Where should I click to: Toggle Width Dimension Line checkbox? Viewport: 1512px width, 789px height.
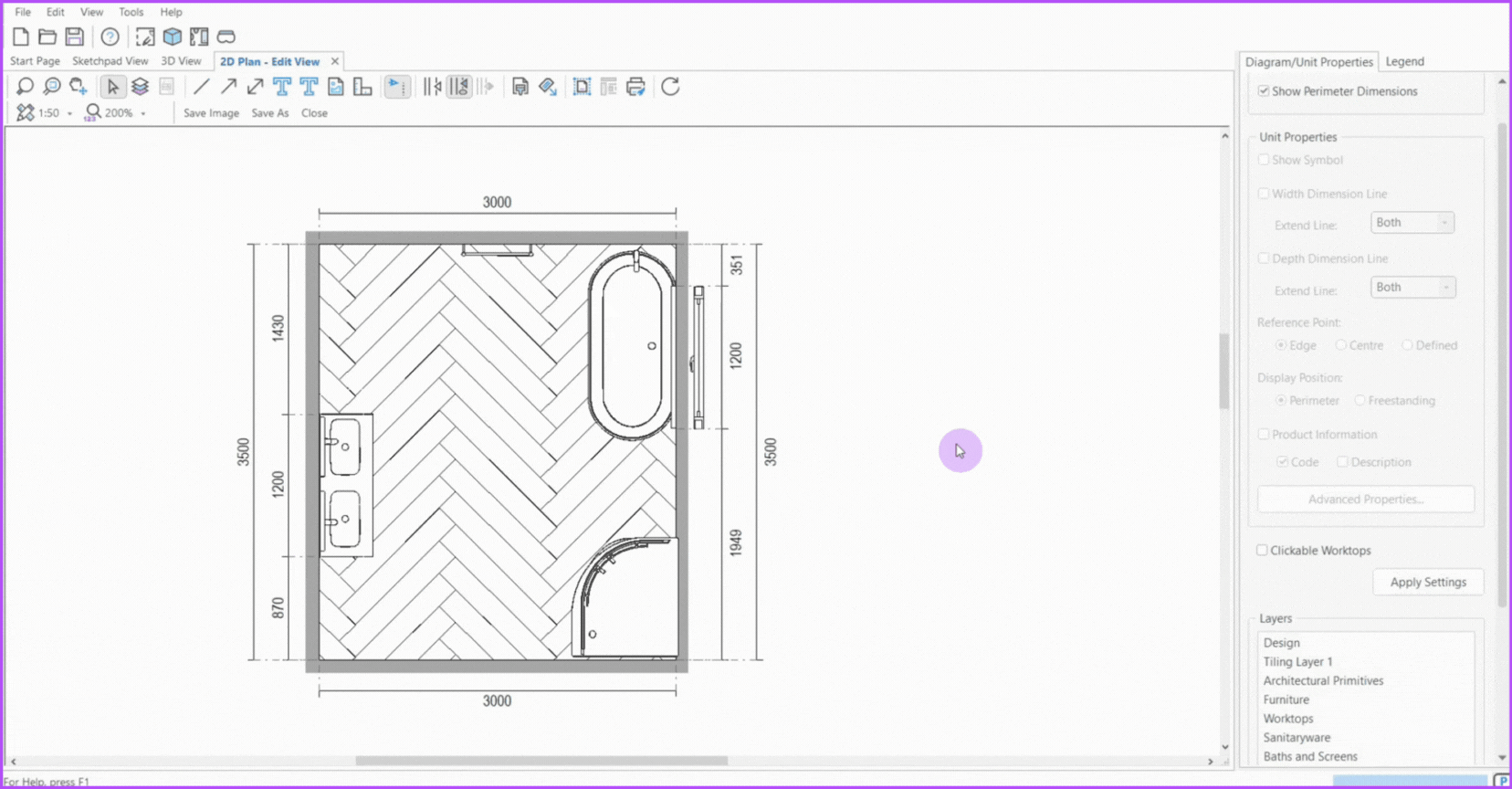1264,194
